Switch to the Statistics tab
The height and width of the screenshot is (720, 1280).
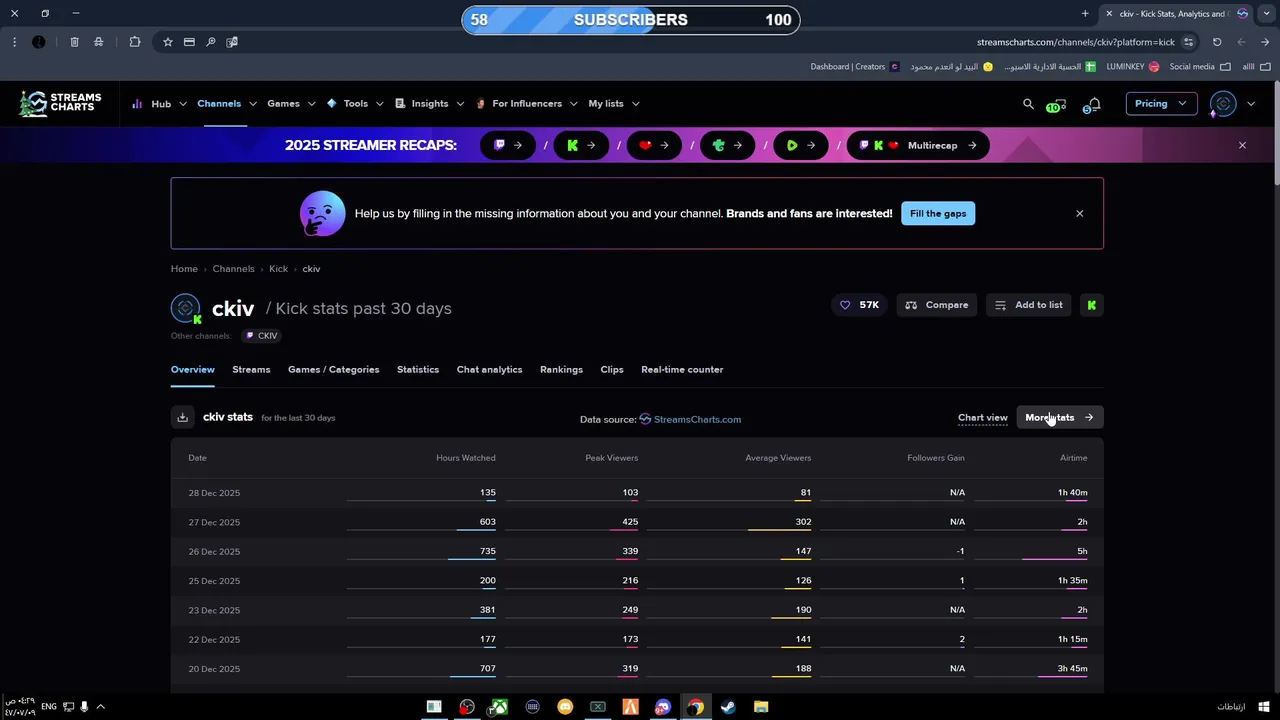coord(418,370)
